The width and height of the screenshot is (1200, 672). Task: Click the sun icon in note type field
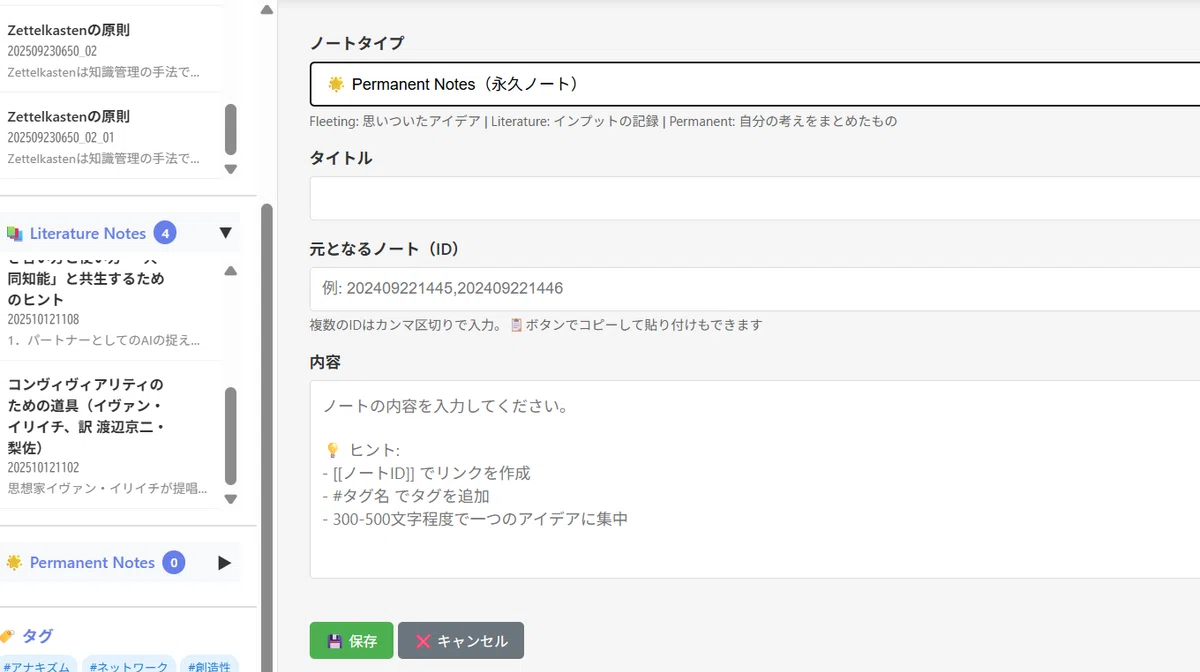click(x=336, y=84)
